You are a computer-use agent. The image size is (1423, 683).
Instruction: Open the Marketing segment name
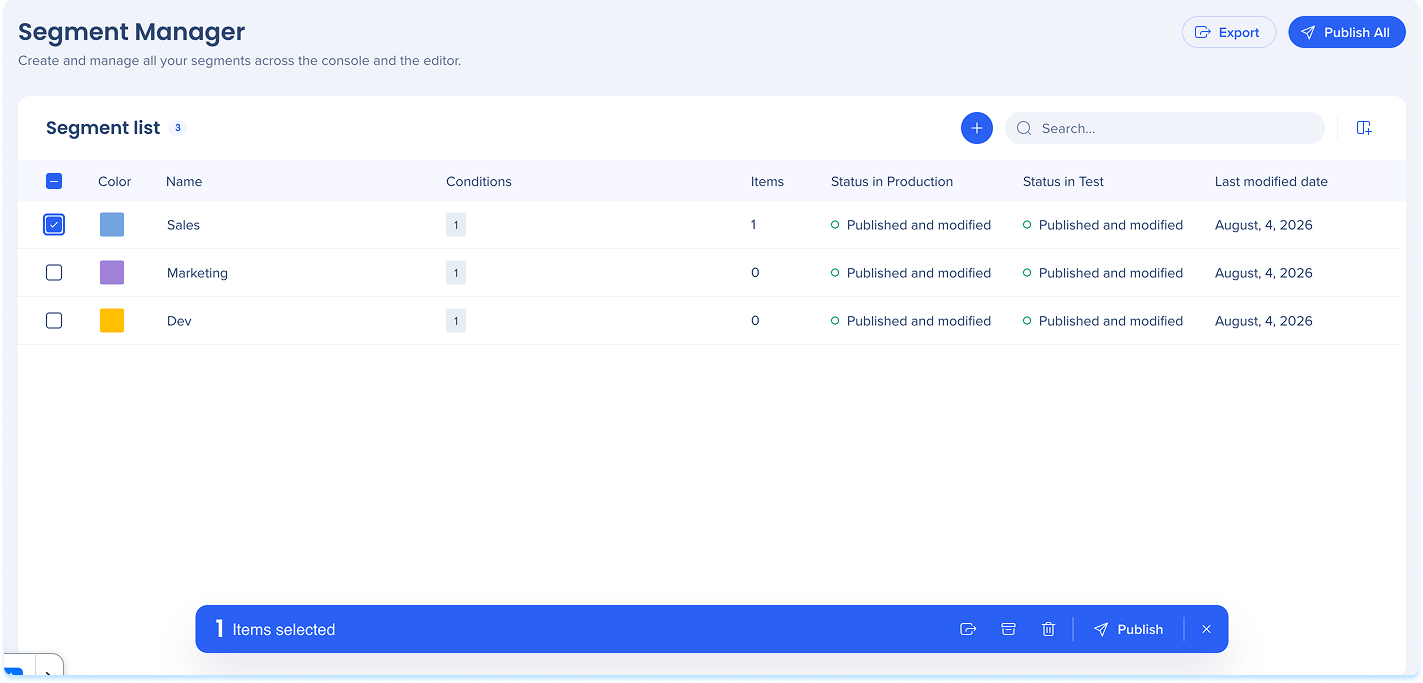tap(197, 273)
